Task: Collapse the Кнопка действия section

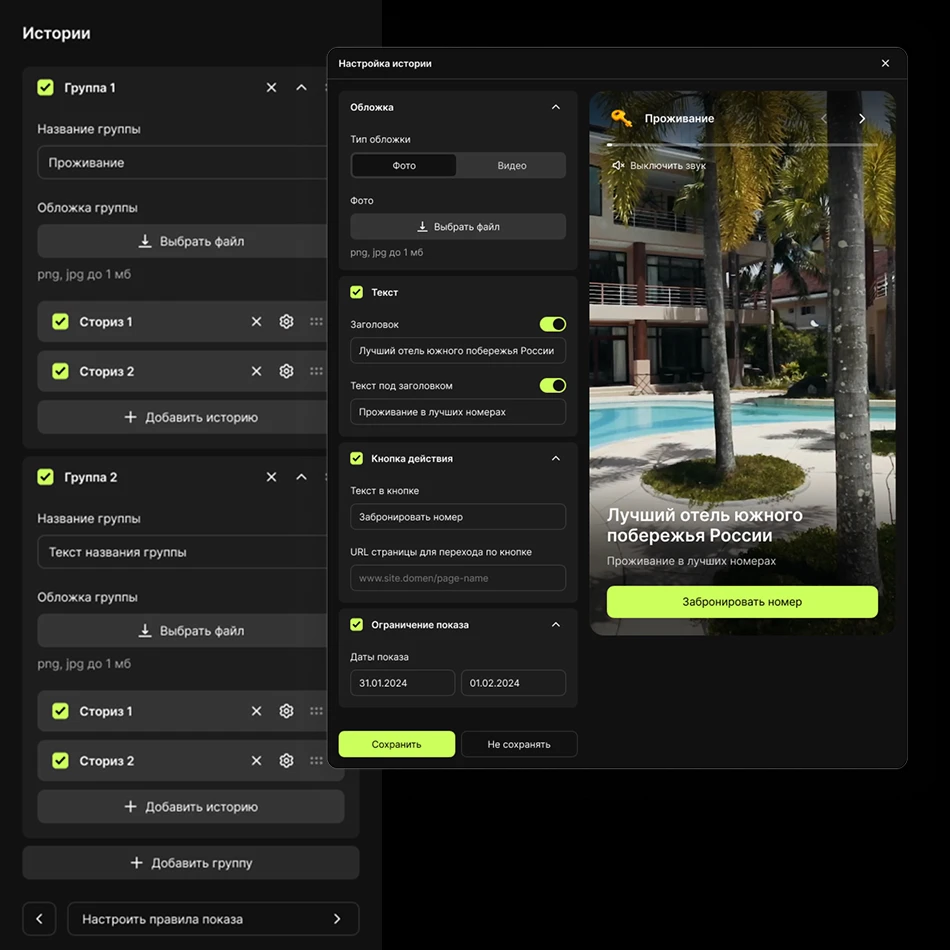Action: (556, 459)
